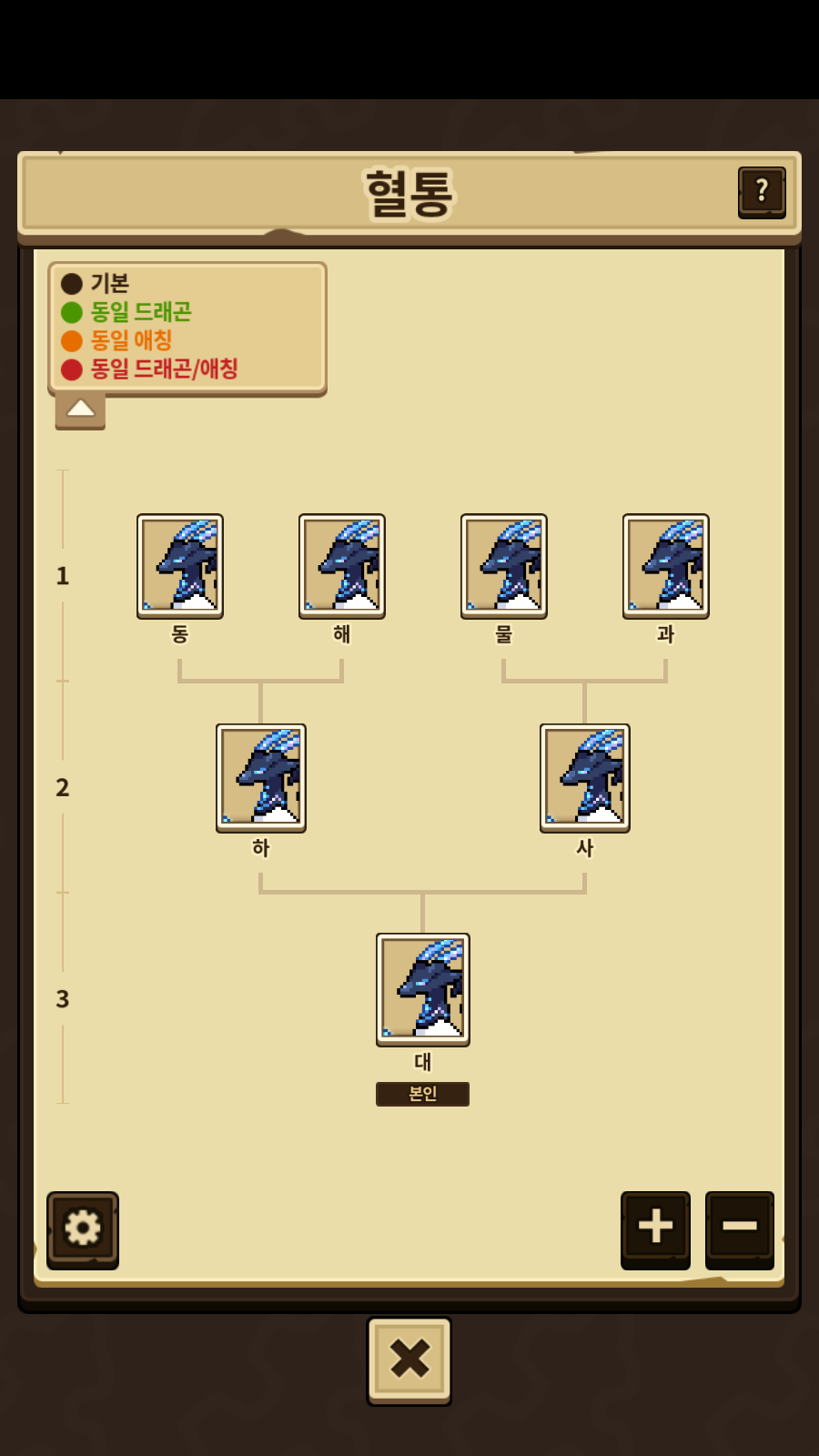Viewport: 819px width, 1456px height.
Task: Select the generation 3 dragon 대
Action: 423,990
